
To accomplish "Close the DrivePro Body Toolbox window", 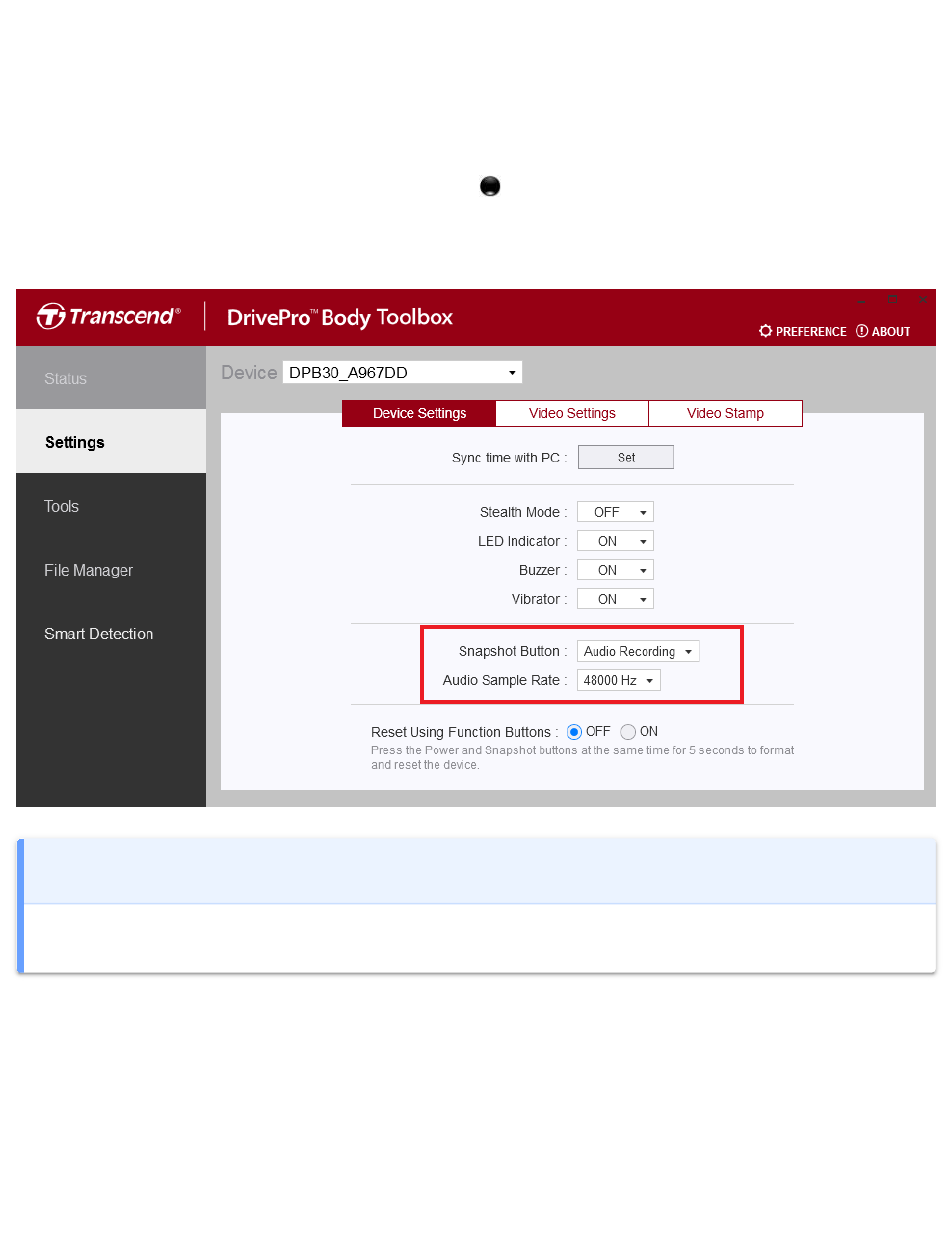I will (x=923, y=299).
